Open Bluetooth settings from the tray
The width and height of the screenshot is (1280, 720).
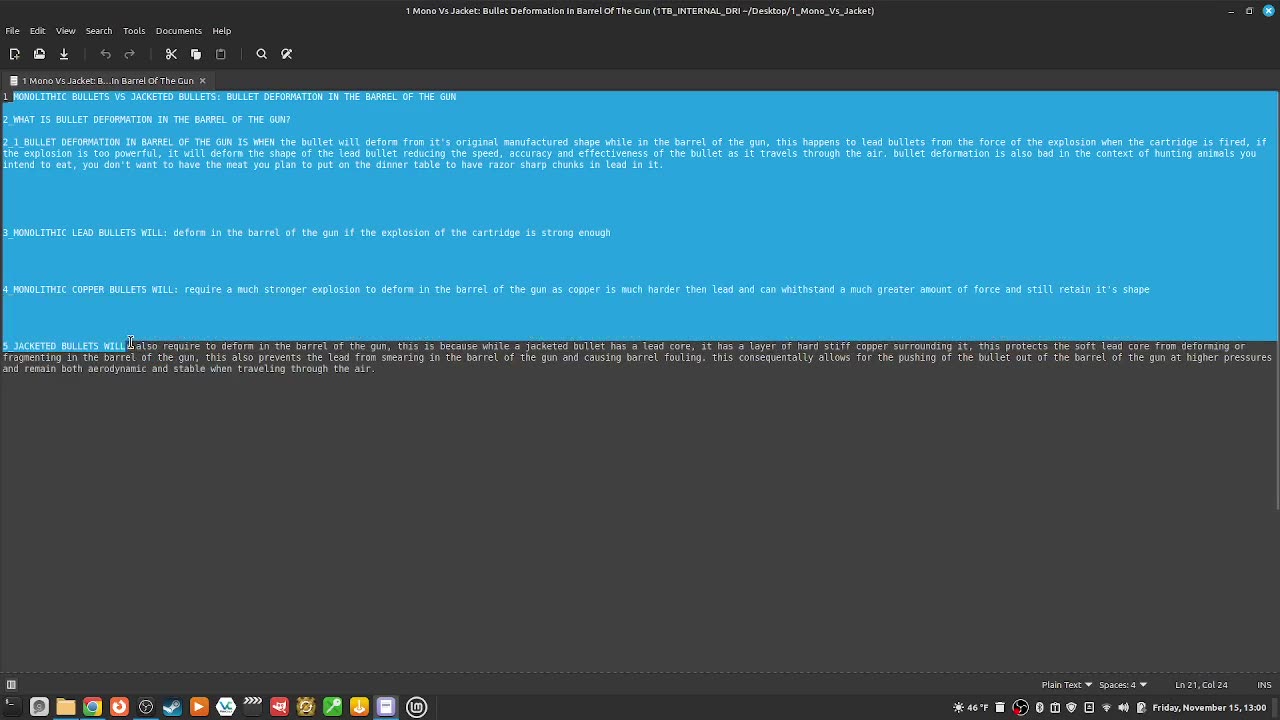[1039, 707]
